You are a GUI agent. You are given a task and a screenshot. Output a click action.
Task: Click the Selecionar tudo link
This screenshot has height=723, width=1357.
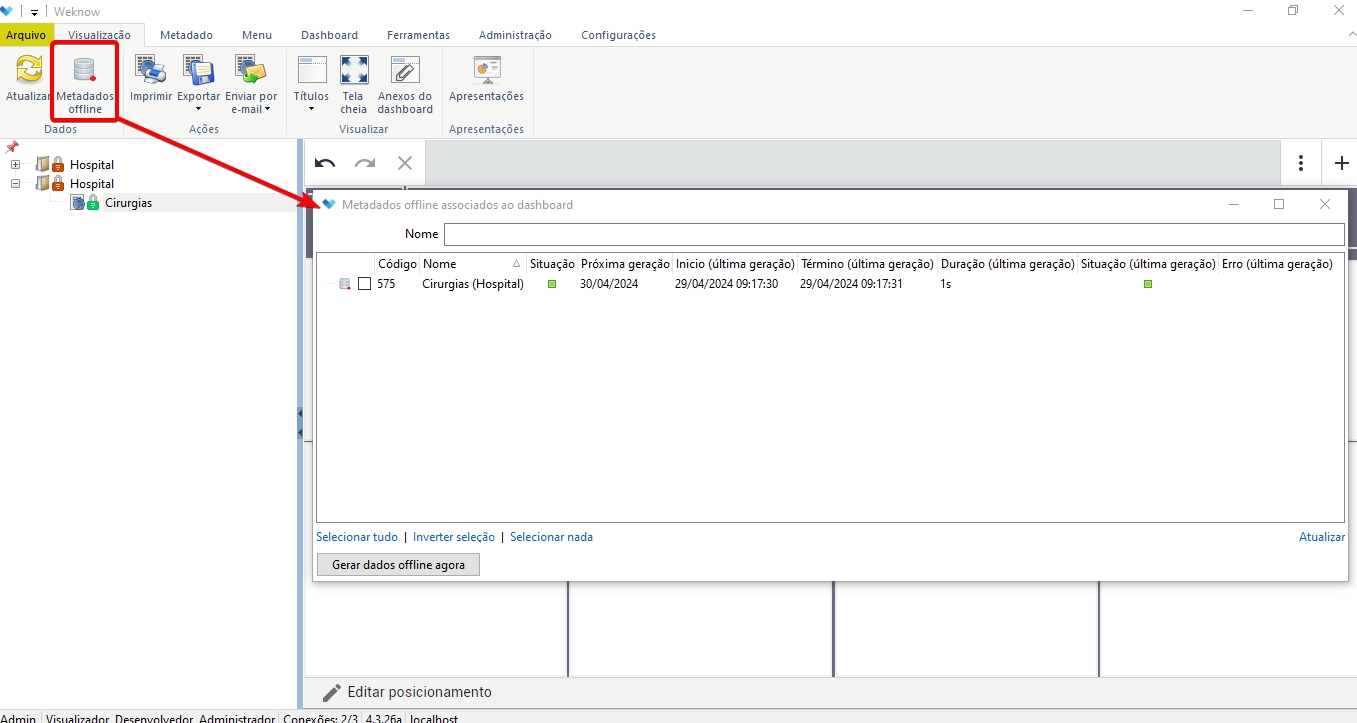click(x=357, y=537)
